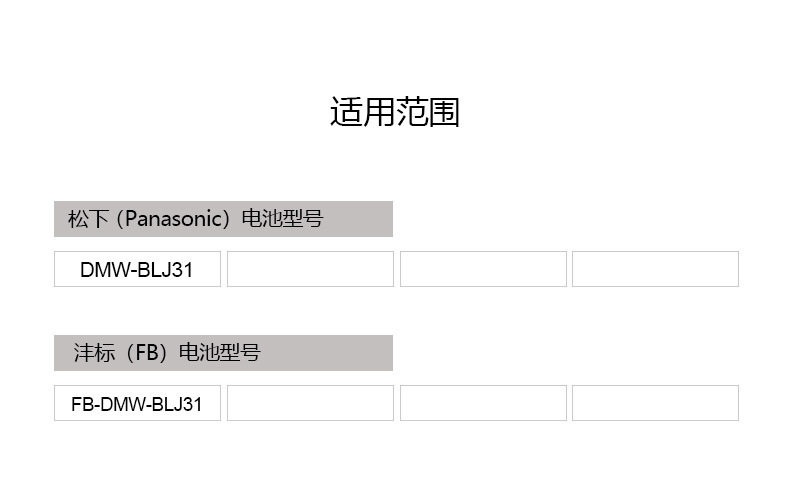Click 电池型号 text in the Panasonic header
Viewport: 790px width, 498px height.
[x=282, y=219]
